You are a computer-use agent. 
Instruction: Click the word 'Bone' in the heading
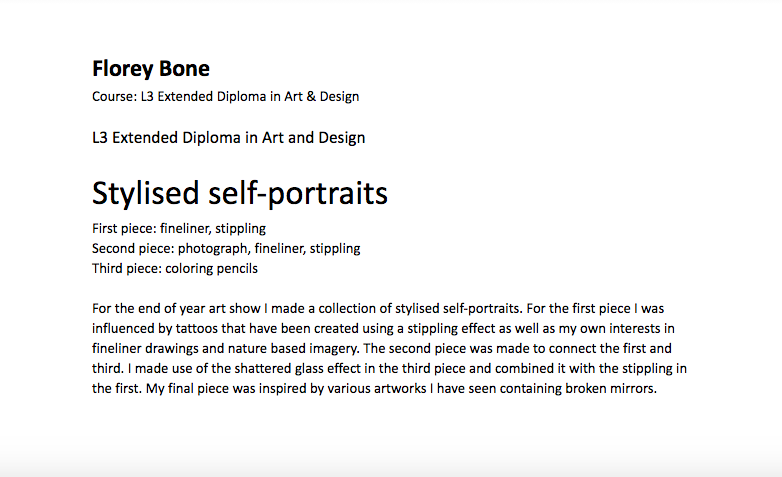[x=184, y=68]
